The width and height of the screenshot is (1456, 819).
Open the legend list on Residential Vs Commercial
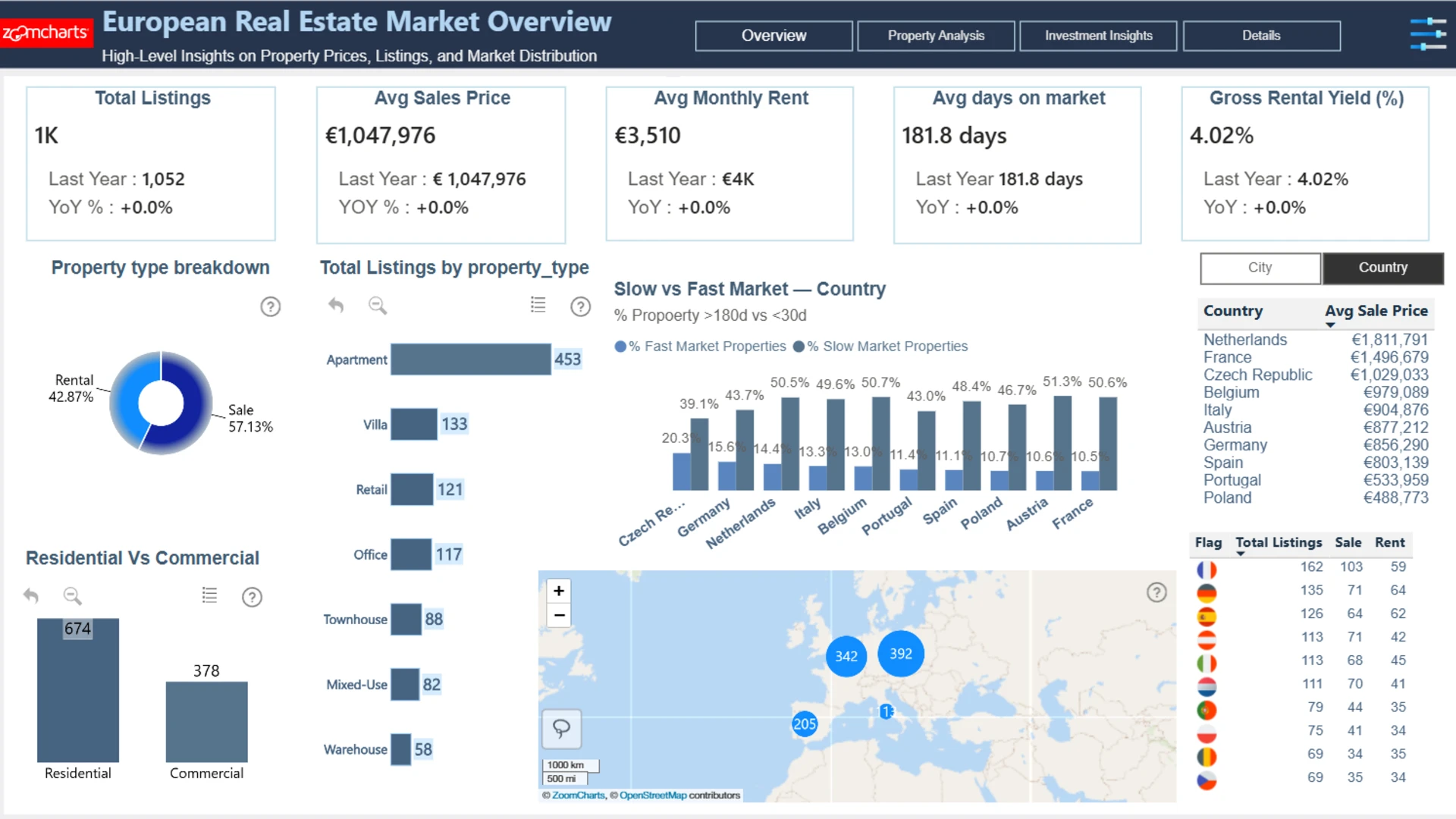209,596
